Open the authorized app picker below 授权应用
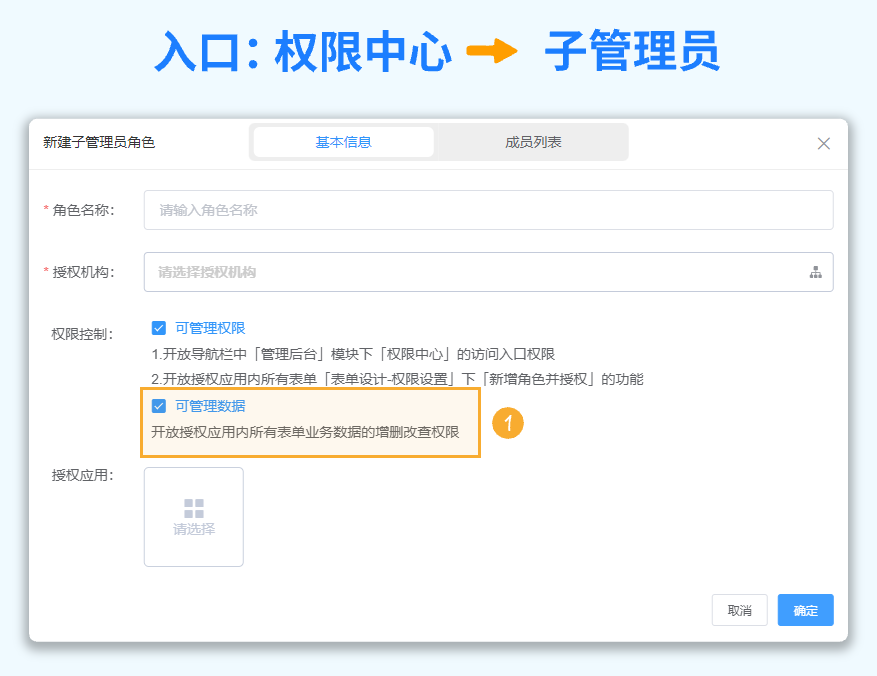 193,516
